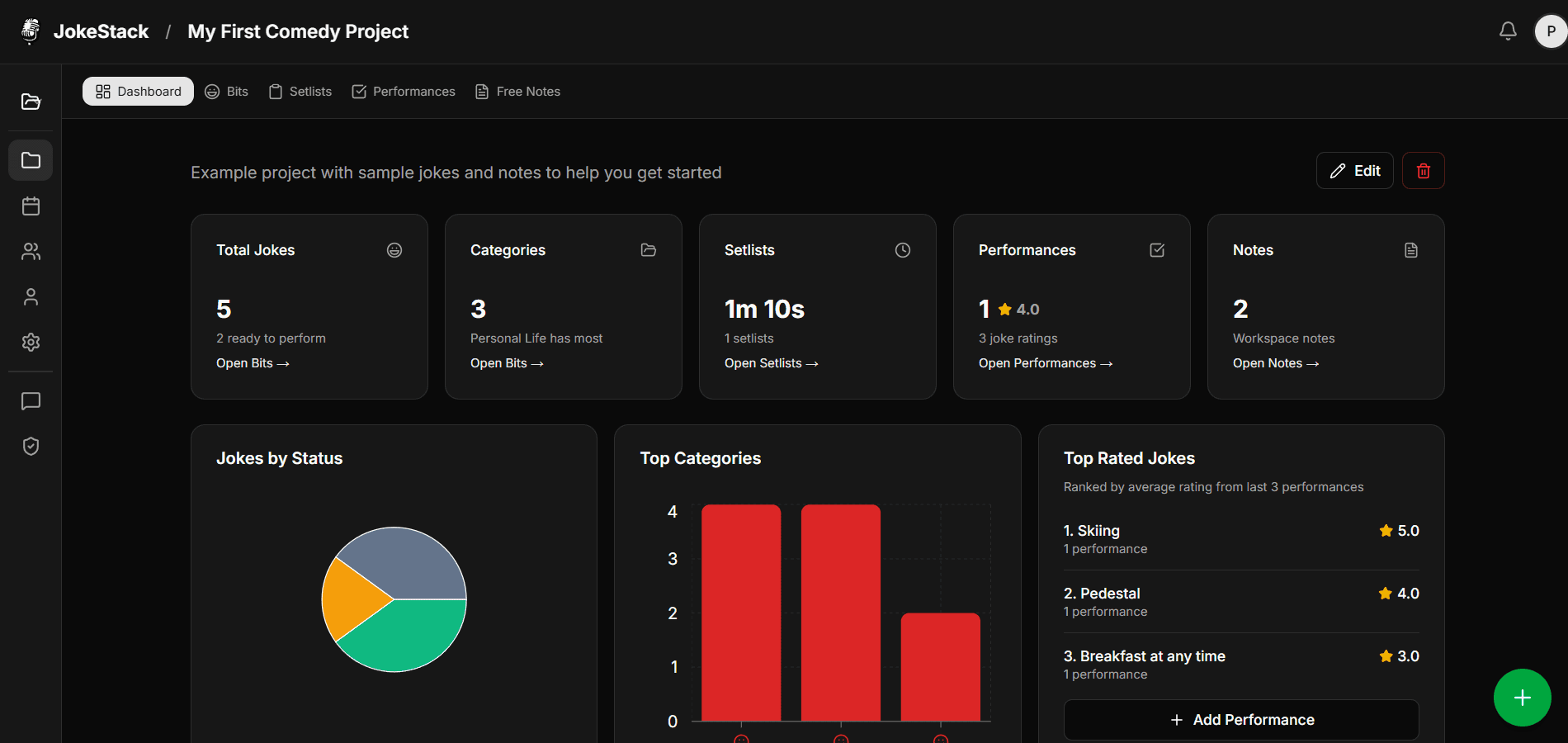Click the open-folder icon in sidebar
Screen dimensions: 1568x743
point(31,102)
